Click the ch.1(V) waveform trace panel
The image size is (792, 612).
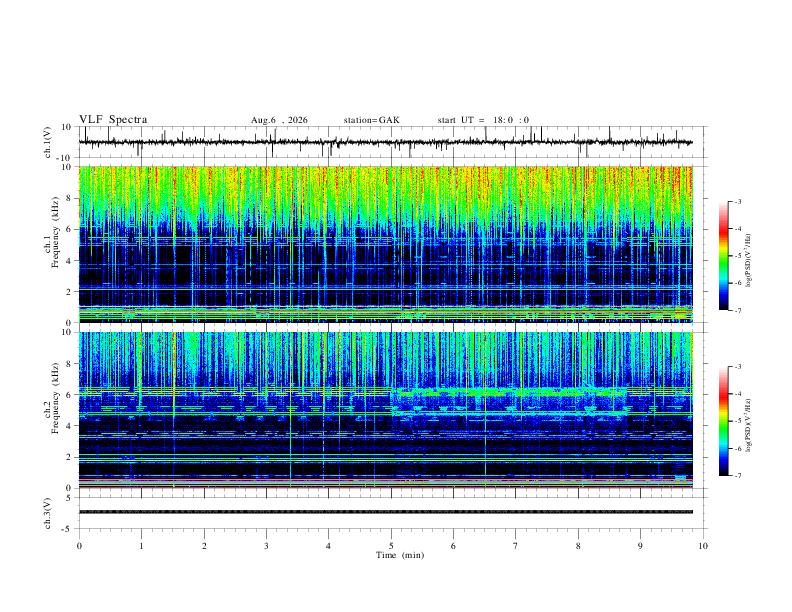pyautogui.click(x=386, y=142)
